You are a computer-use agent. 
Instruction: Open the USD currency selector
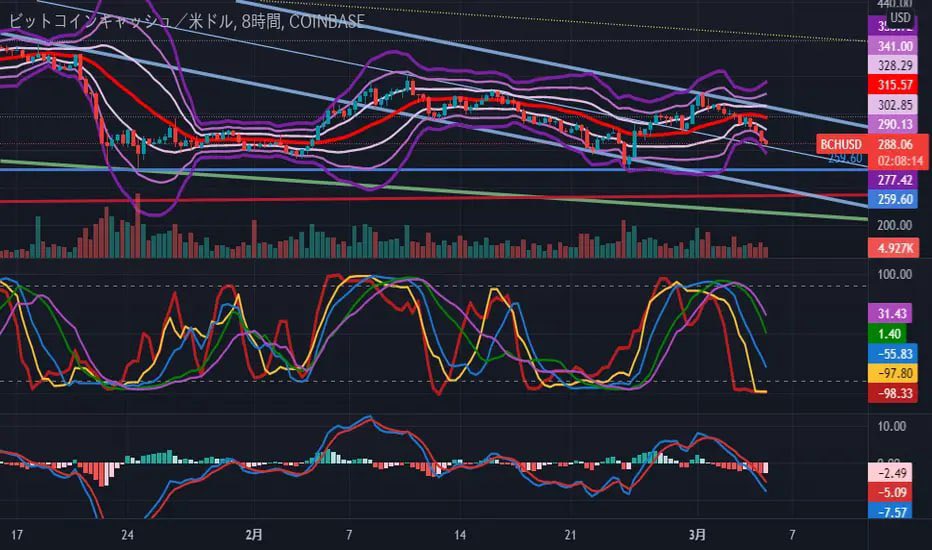click(899, 17)
